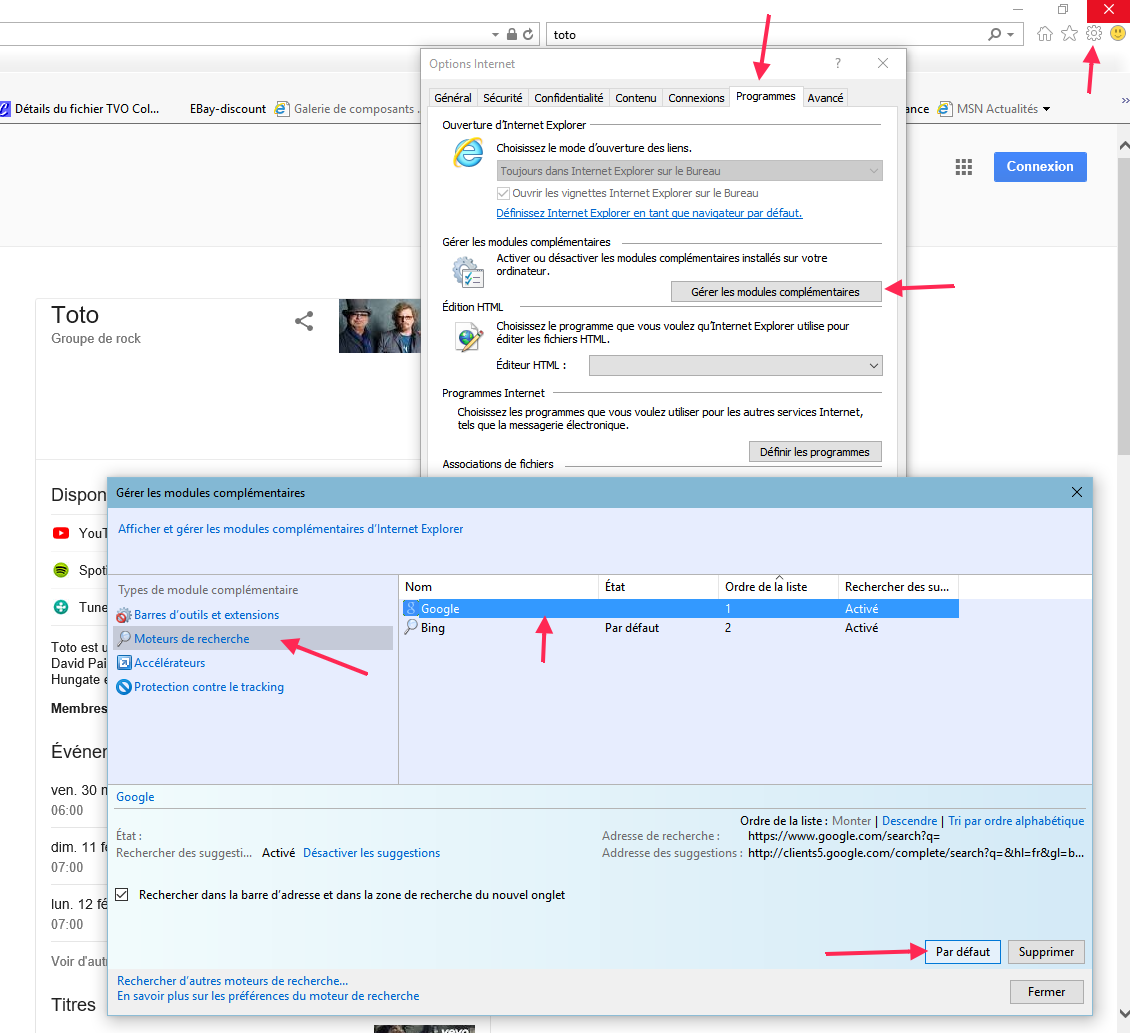Click the security lock icon in address bar
The image size is (1130, 1033).
512,34
